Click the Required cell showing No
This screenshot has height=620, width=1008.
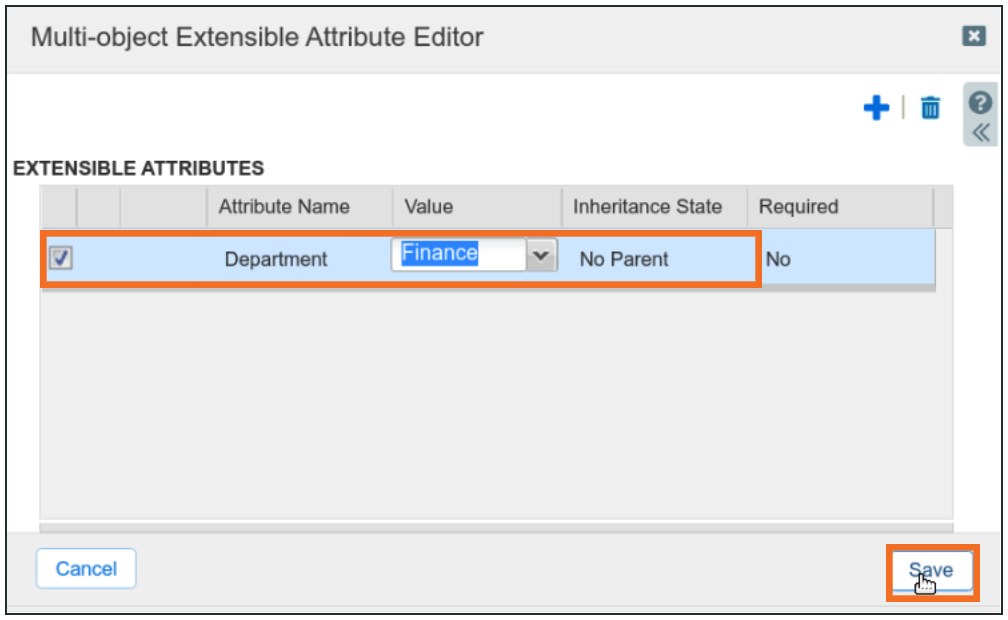pyautogui.click(x=778, y=259)
